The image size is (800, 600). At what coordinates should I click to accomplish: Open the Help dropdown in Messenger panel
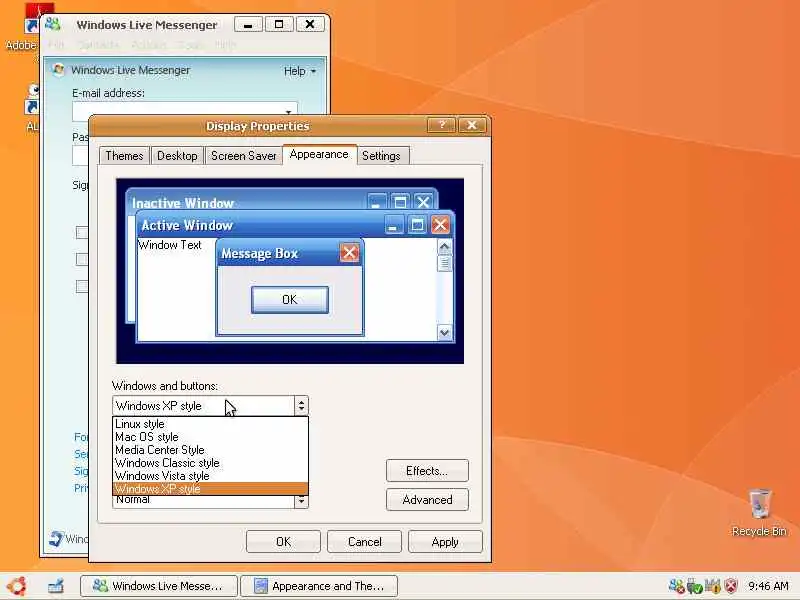click(299, 71)
